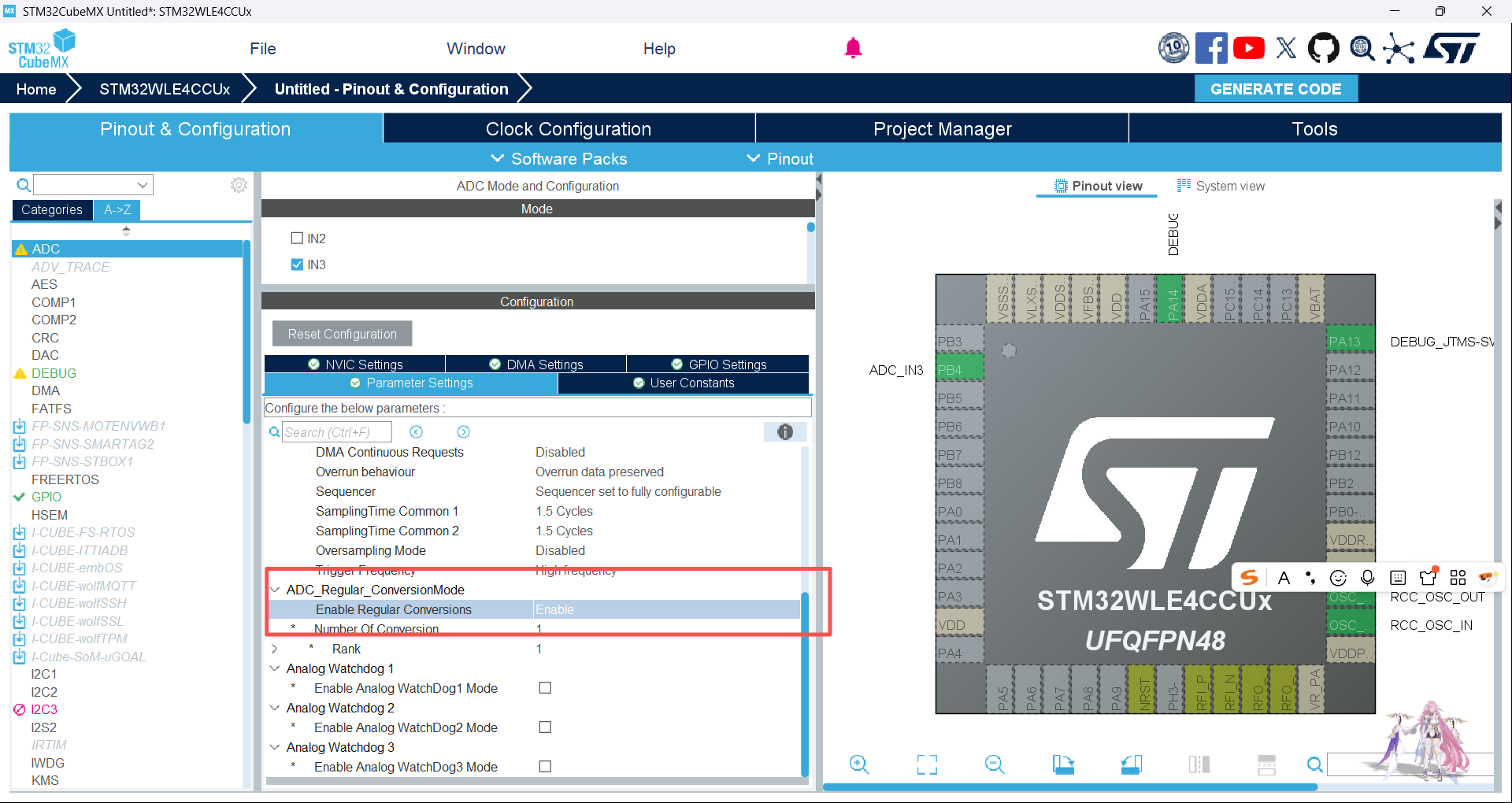Enable Analog WatchDog3 Mode checkbox
Screen dimensions: 1512x803
point(545,767)
